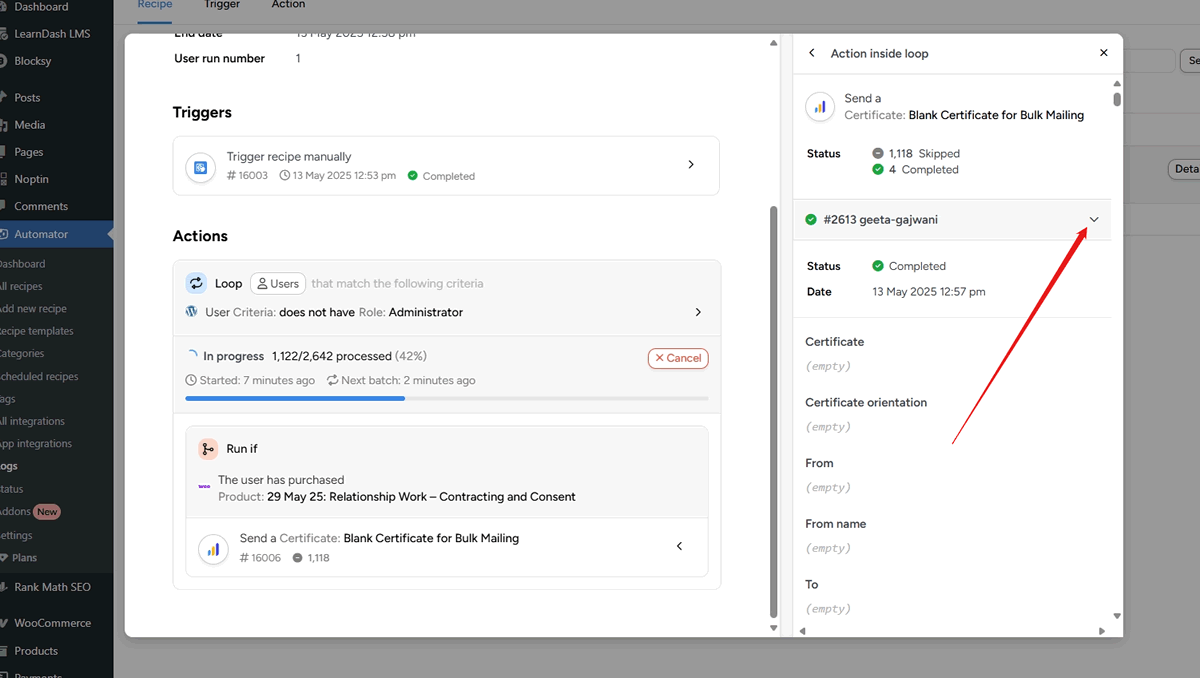Open Rank Math SEO in sidebar

[52, 587]
